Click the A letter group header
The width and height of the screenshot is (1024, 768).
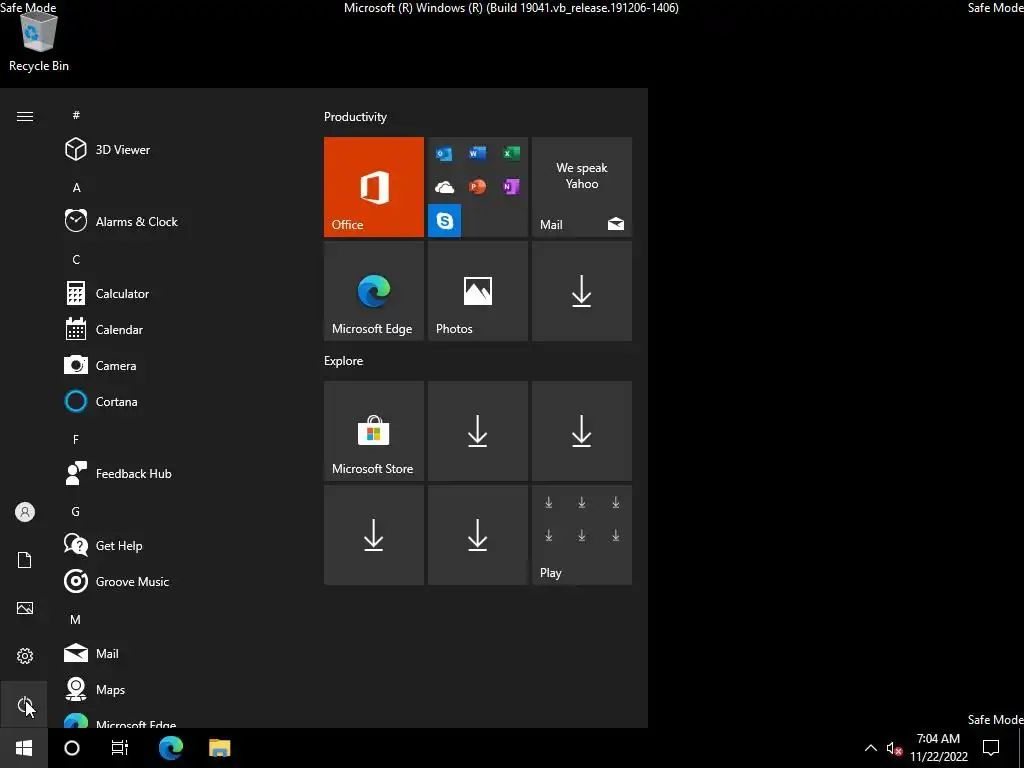[76, 187]
